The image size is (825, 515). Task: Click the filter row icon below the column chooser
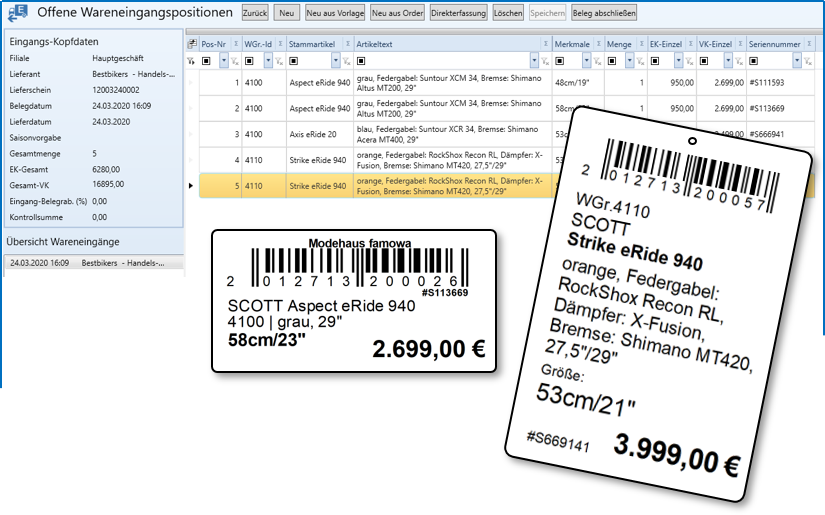[190, 62]
